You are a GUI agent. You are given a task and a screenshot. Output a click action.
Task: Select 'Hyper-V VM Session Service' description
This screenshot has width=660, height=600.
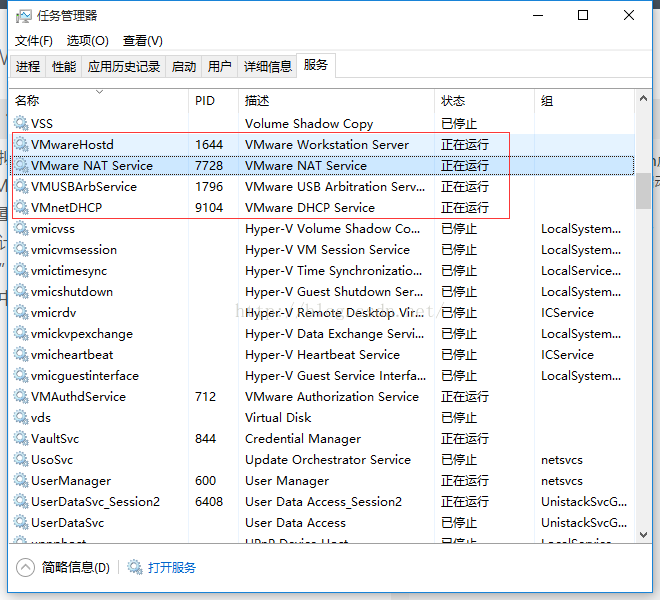tap(327, 250)
